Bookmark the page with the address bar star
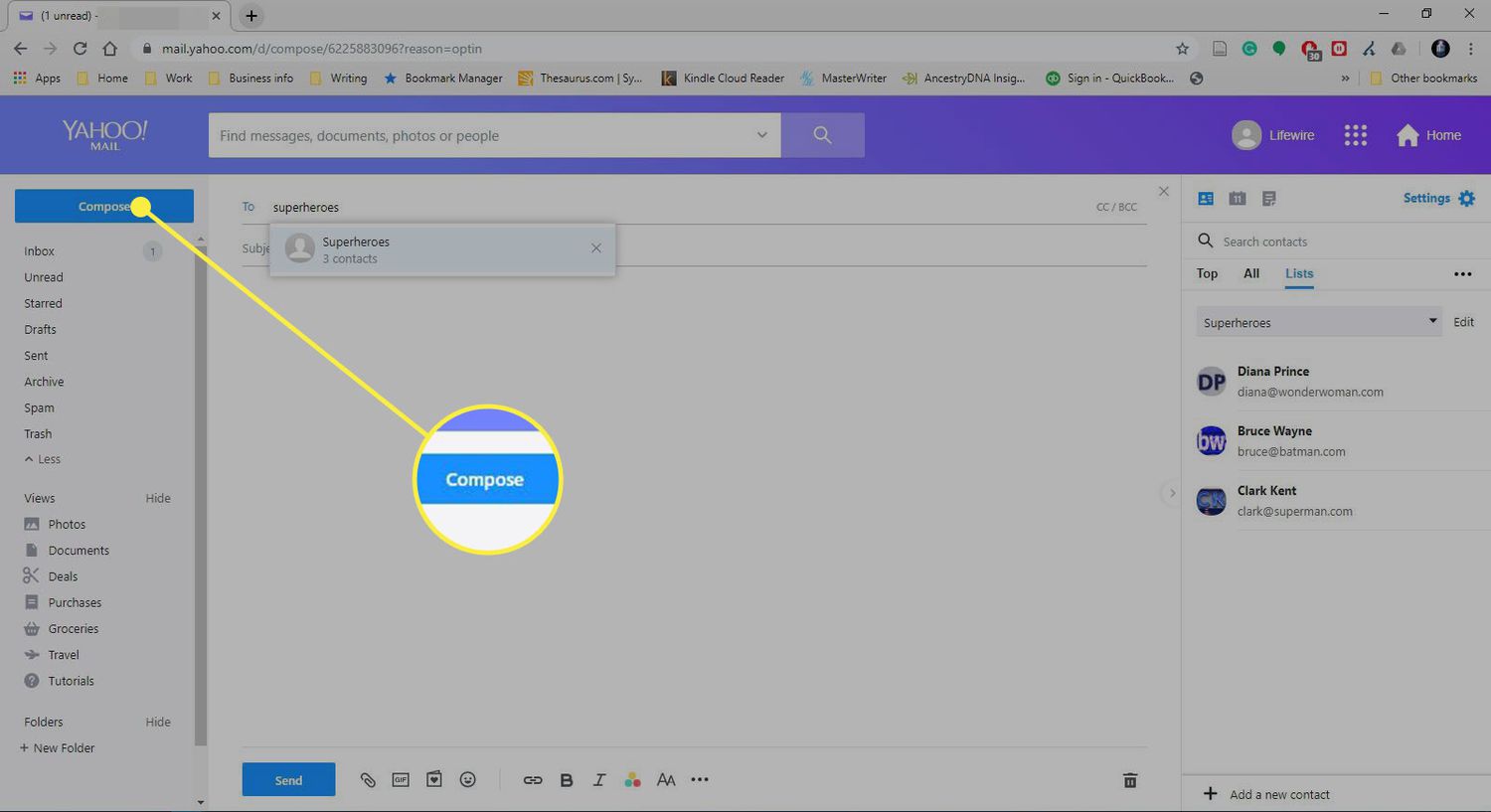The height and width of the screenshot is (812, 1491). [1182, 48]
